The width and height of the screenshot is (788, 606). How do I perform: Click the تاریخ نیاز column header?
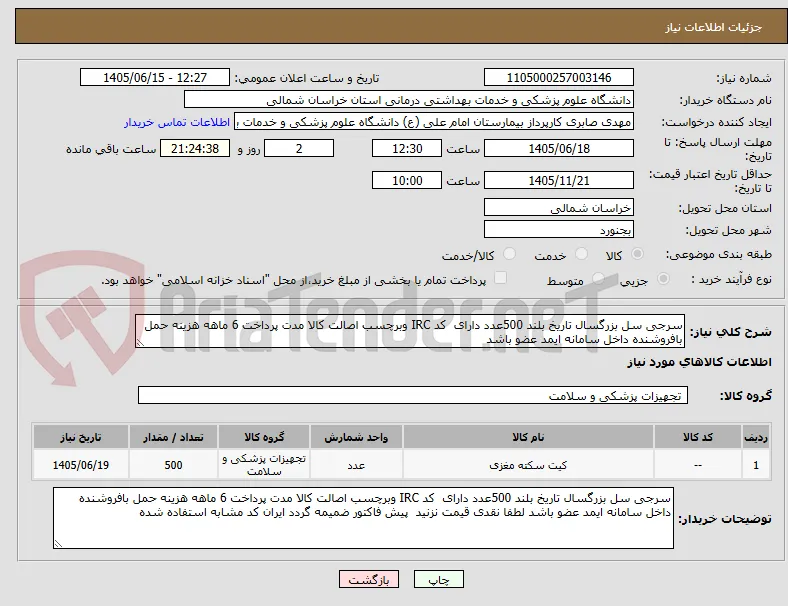[81, 437]
